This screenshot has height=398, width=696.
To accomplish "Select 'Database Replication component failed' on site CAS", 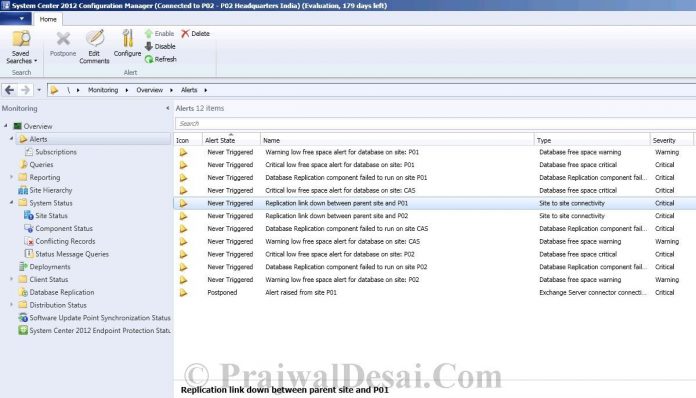I will click(435, 229).
